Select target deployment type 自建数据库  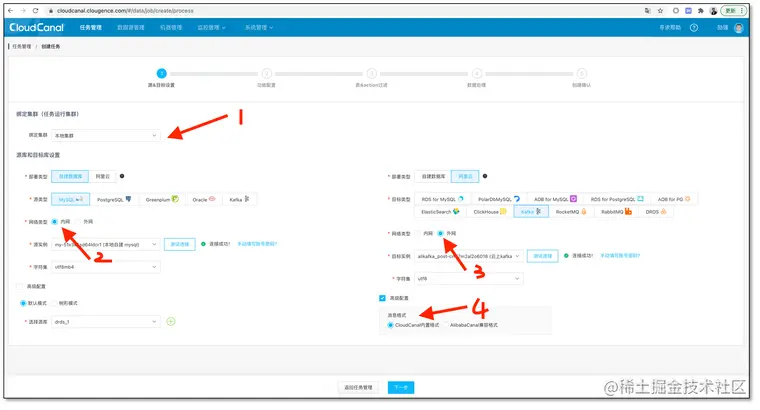pyautogui.click(x=433, y=176)
